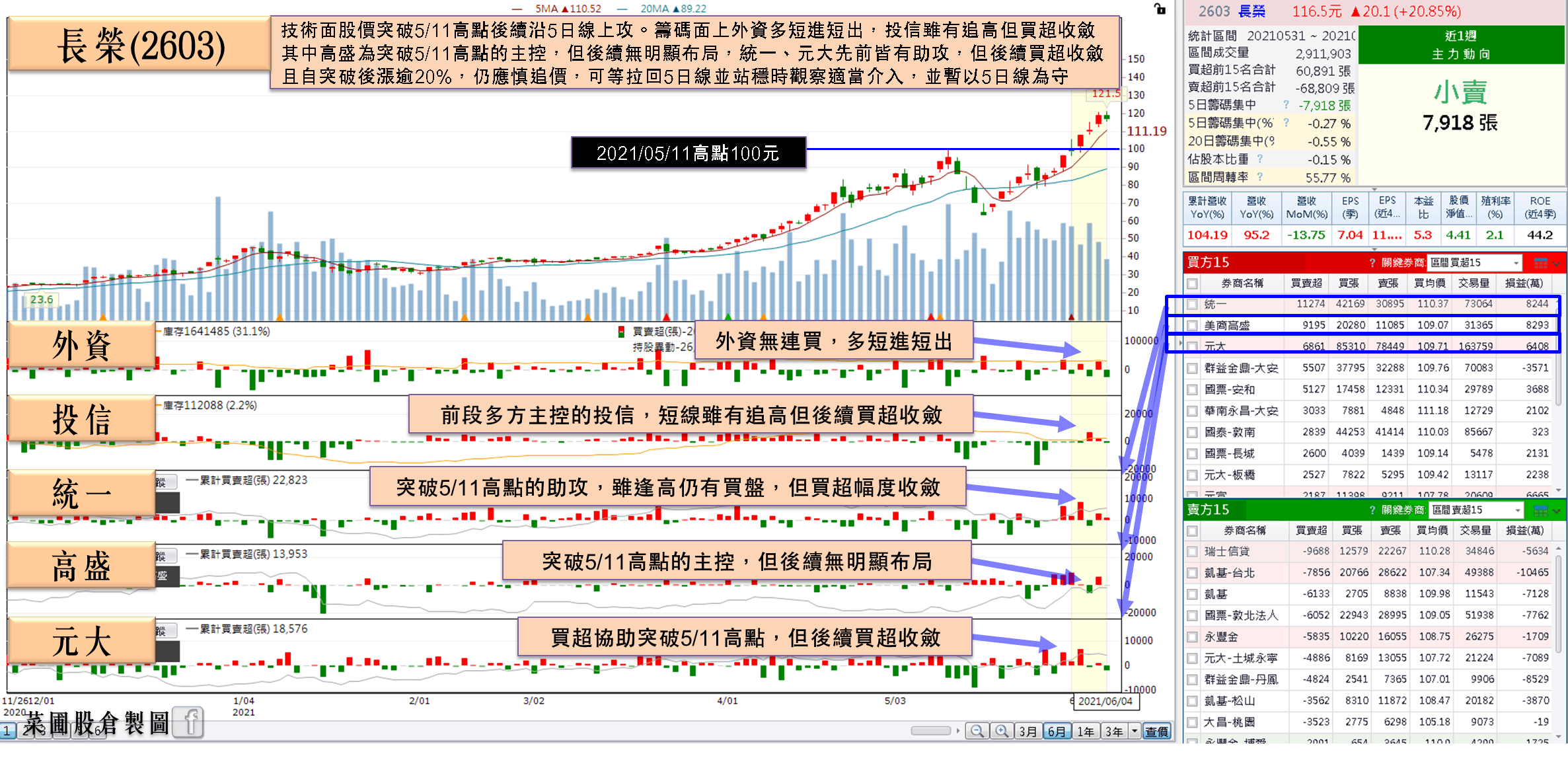Image resolution: width=1568 pixels, height=758 pixels.
Task: Check the box for 瑞士信貸 row
Action: click(x=1192, y=552)
